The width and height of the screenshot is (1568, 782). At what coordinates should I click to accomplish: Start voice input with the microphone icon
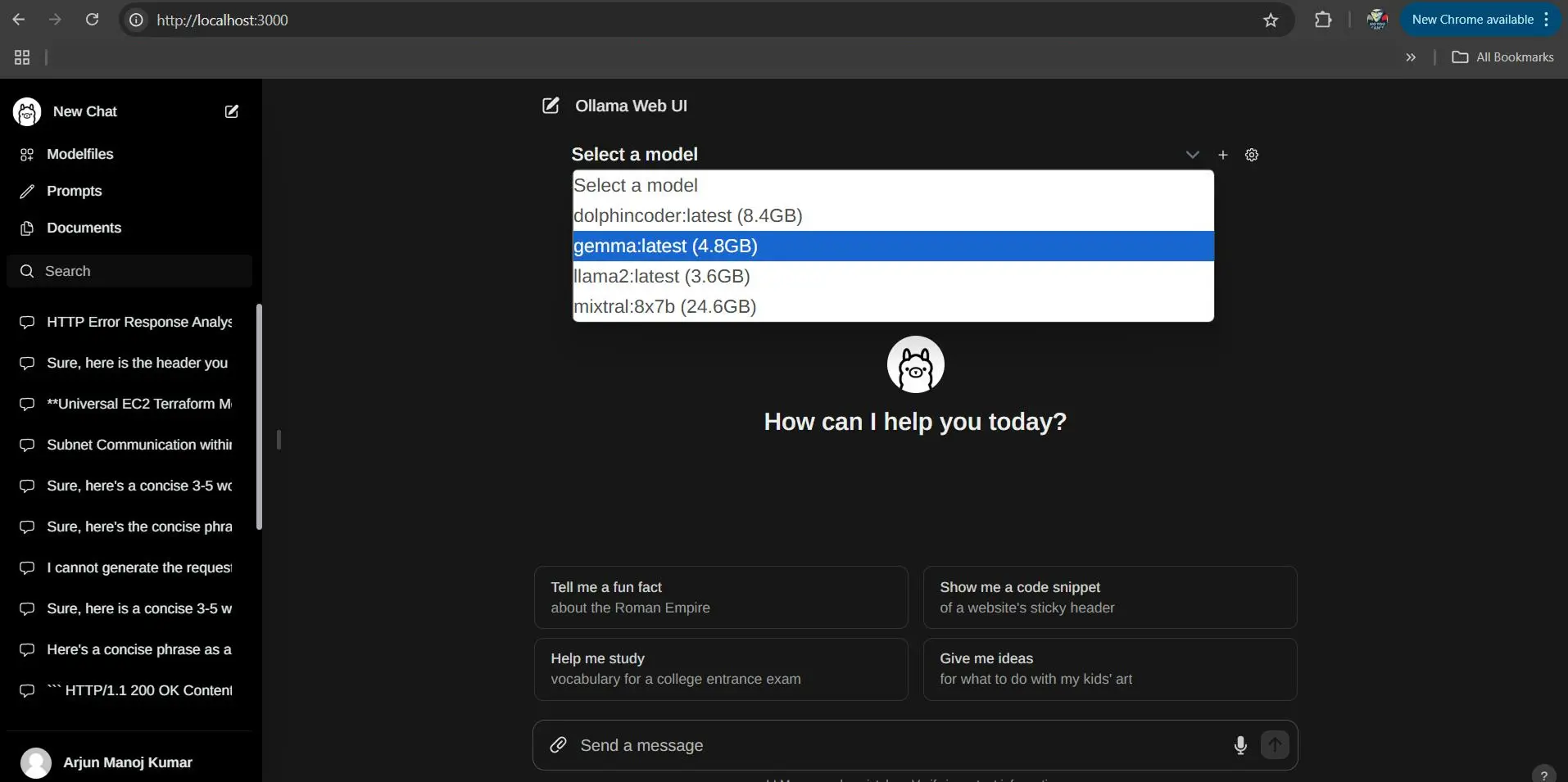click(1240, 745)
